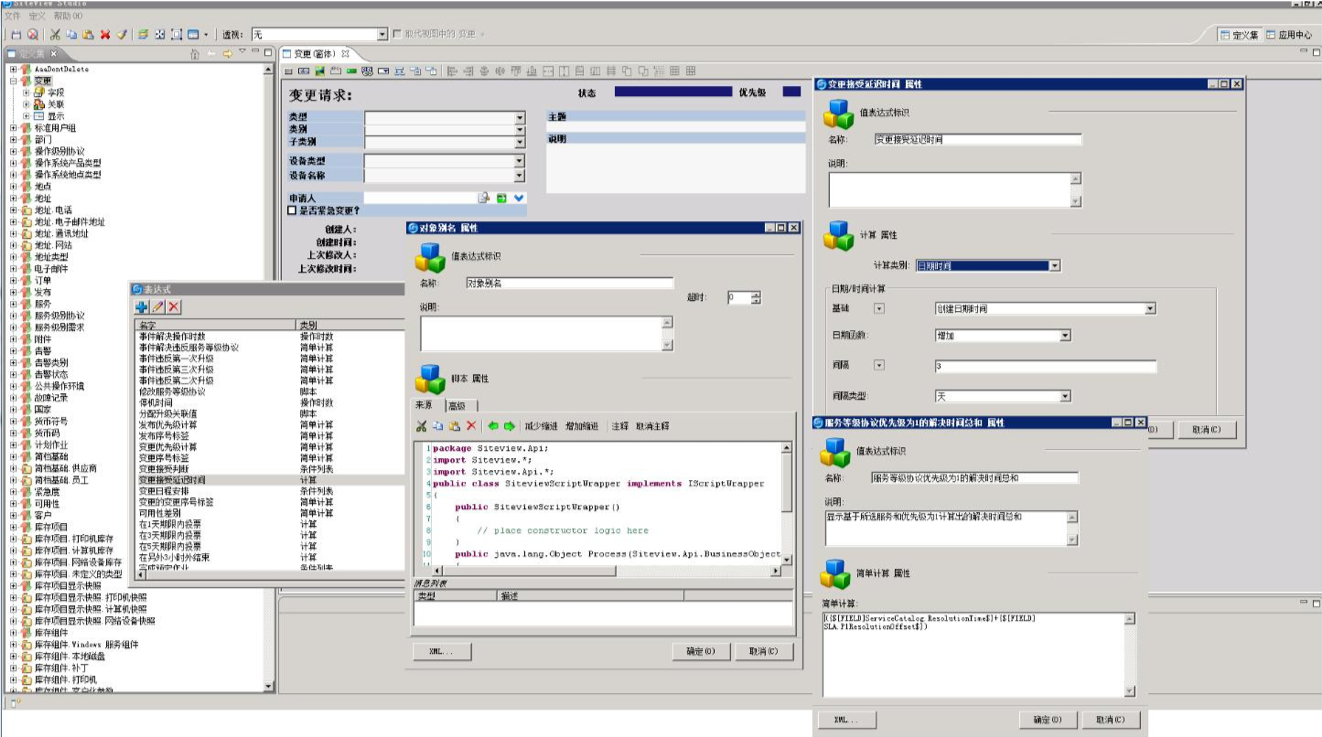Viewport: 1322px width, 737px height.
Task: Click the add plus icon in expression panel
Action: click(x=141, y=306)
